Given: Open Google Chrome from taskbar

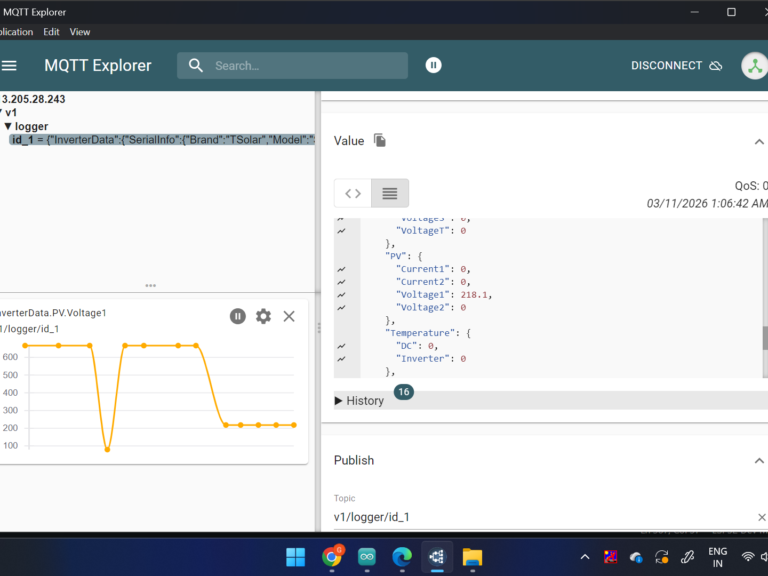Looking at the screenshot, I should [x=332, y=557].
